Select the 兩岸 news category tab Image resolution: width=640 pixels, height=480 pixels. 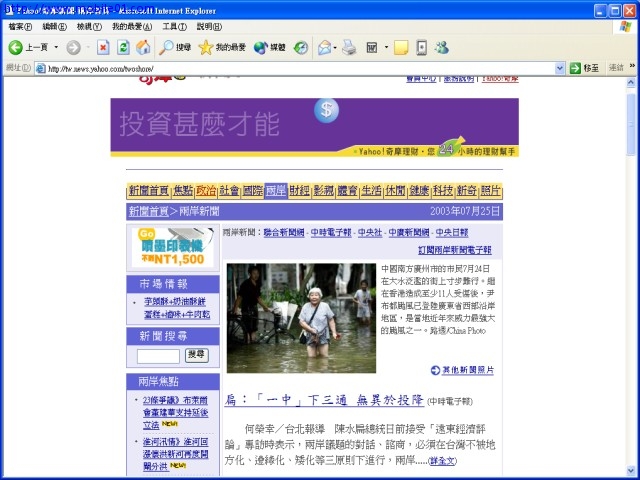276,191
